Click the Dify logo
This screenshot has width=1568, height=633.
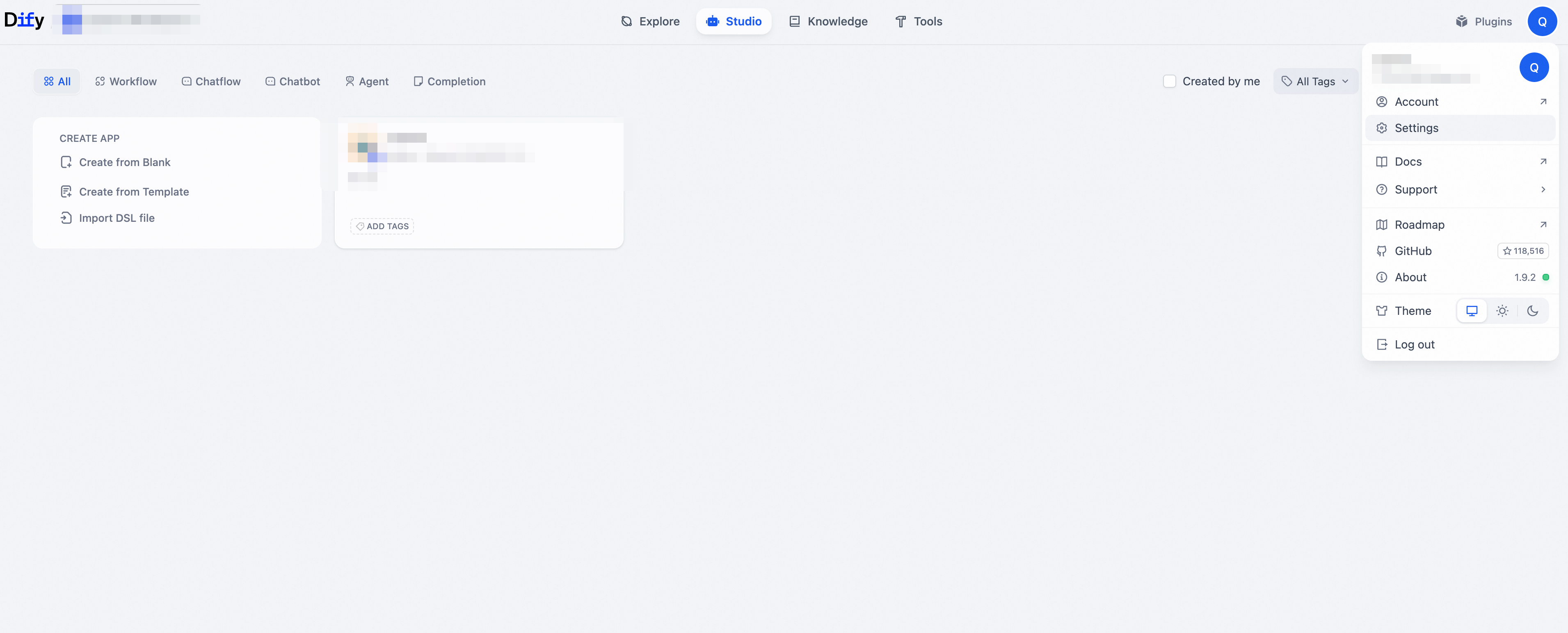click(24, 20)
